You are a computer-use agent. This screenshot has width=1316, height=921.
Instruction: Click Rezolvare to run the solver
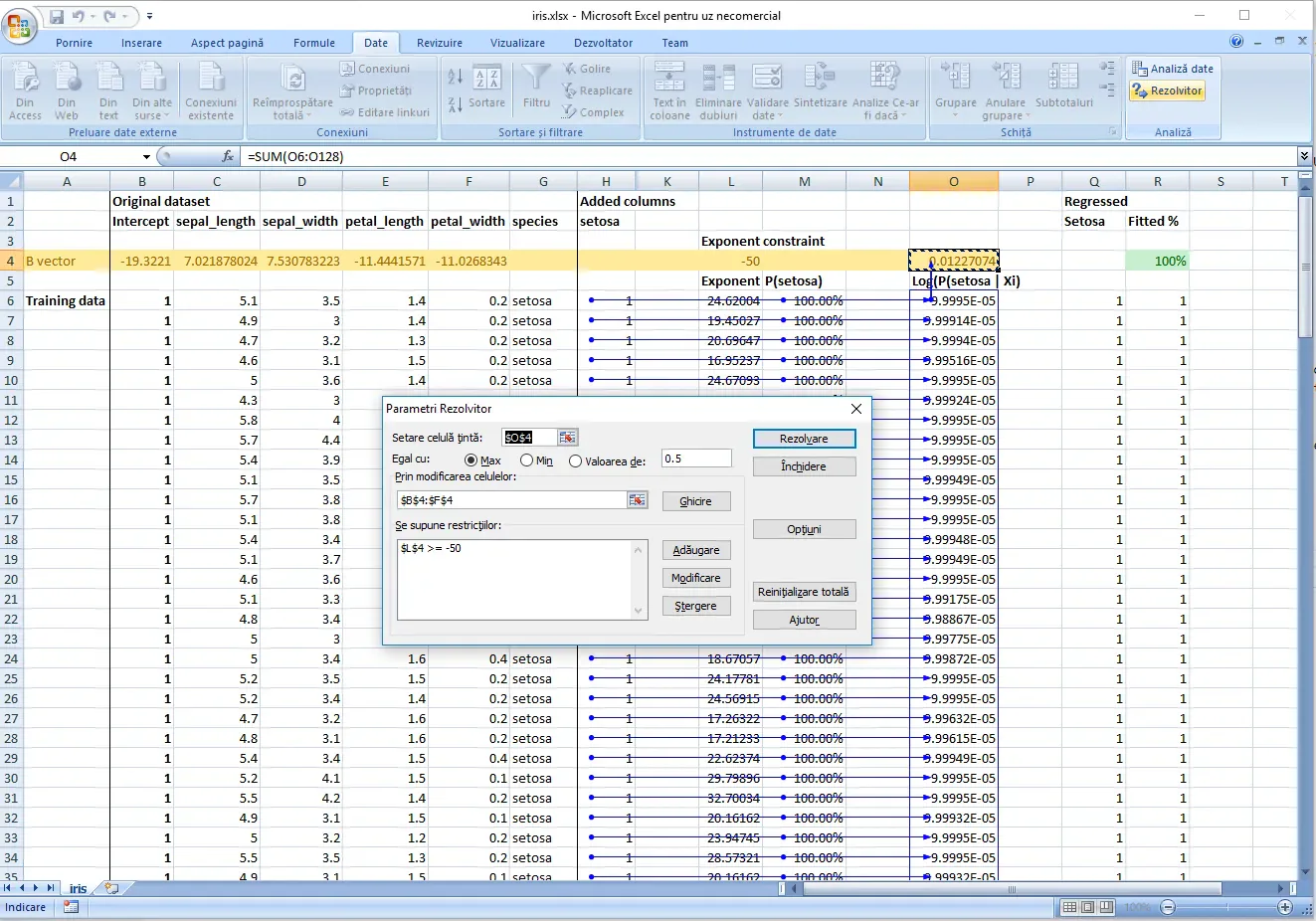804,439
